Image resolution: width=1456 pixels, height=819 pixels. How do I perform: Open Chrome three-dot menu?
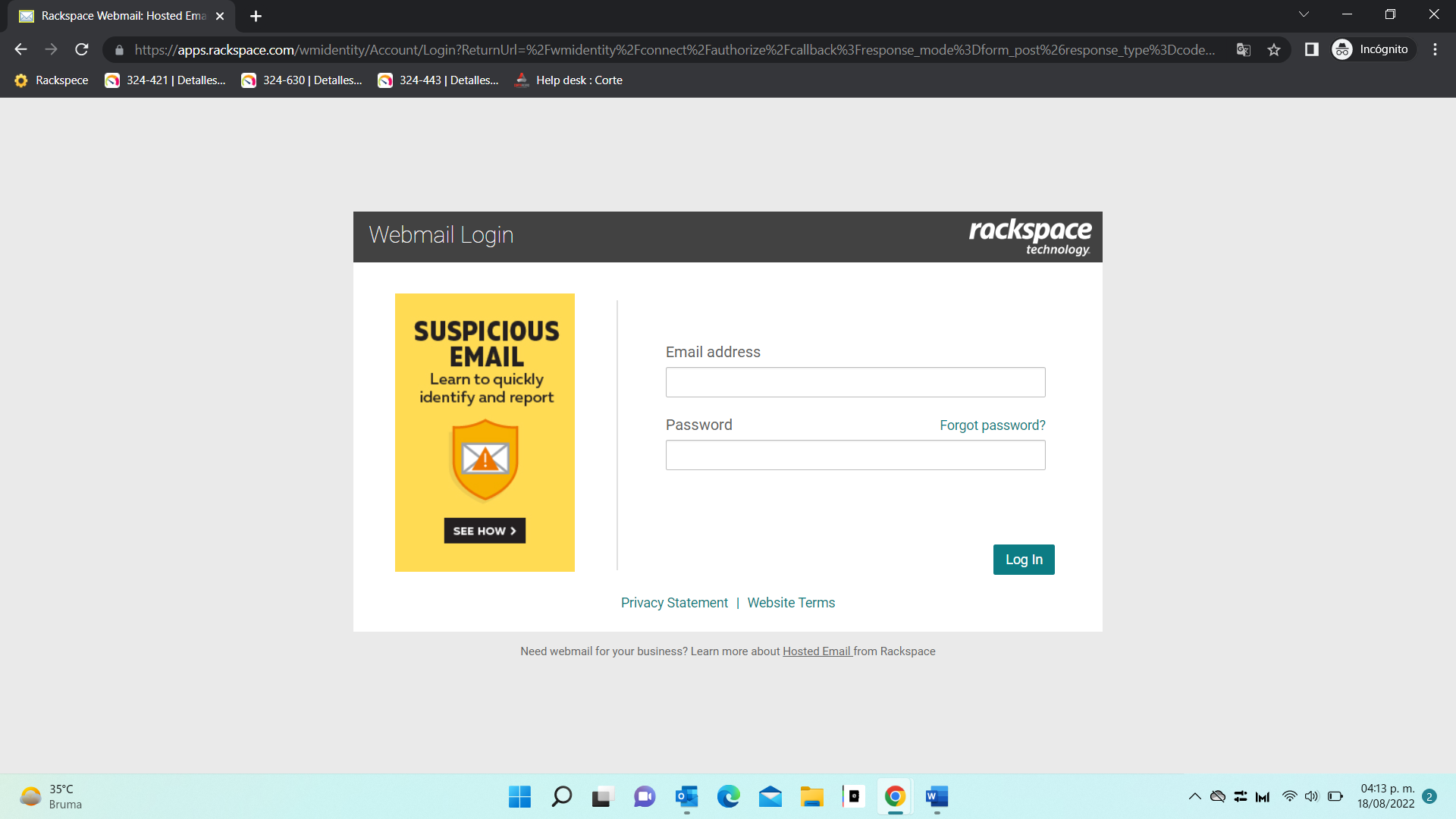(x=1435, y=49)
